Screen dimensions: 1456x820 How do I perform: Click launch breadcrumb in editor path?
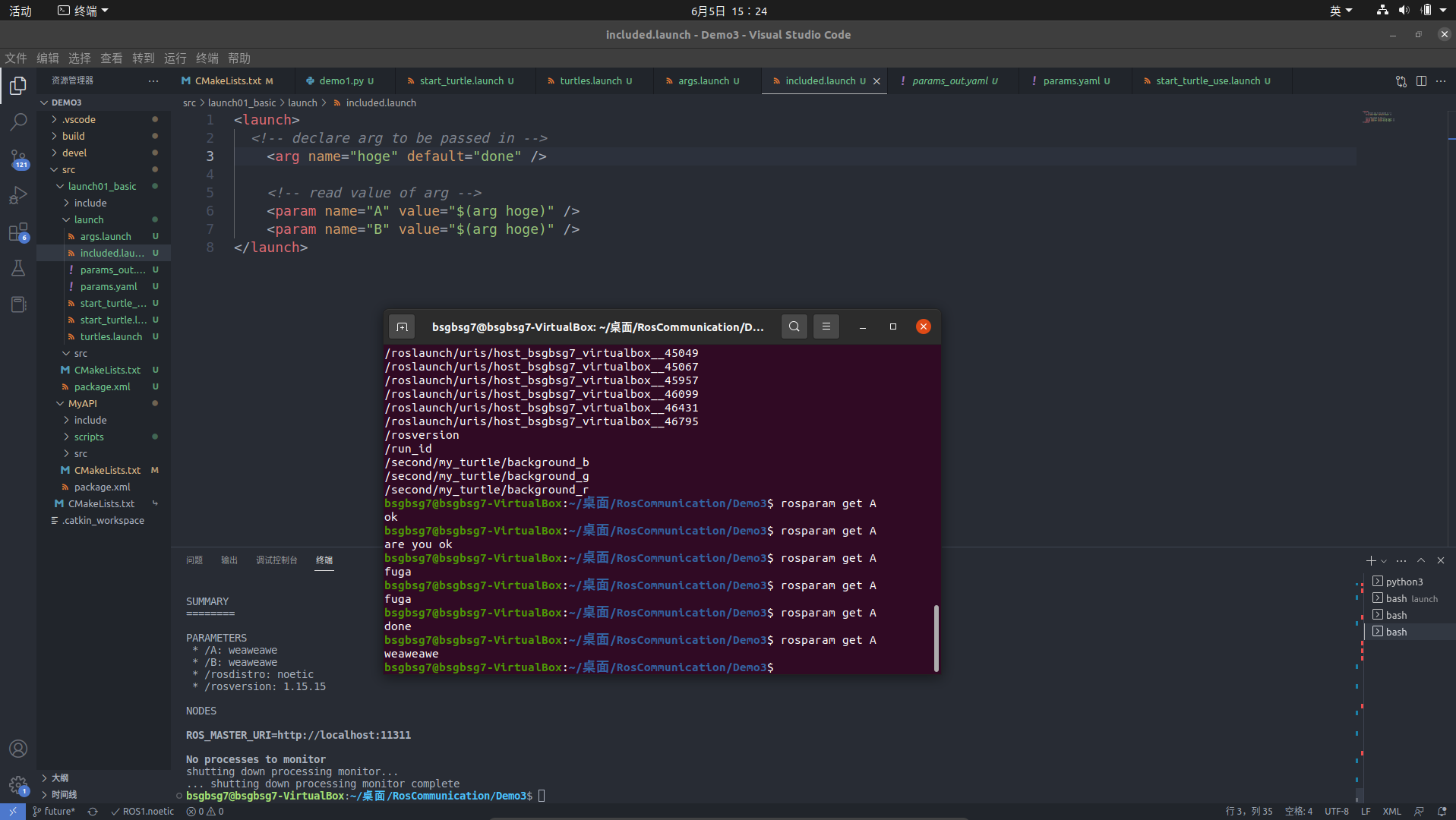coord(302,103)
